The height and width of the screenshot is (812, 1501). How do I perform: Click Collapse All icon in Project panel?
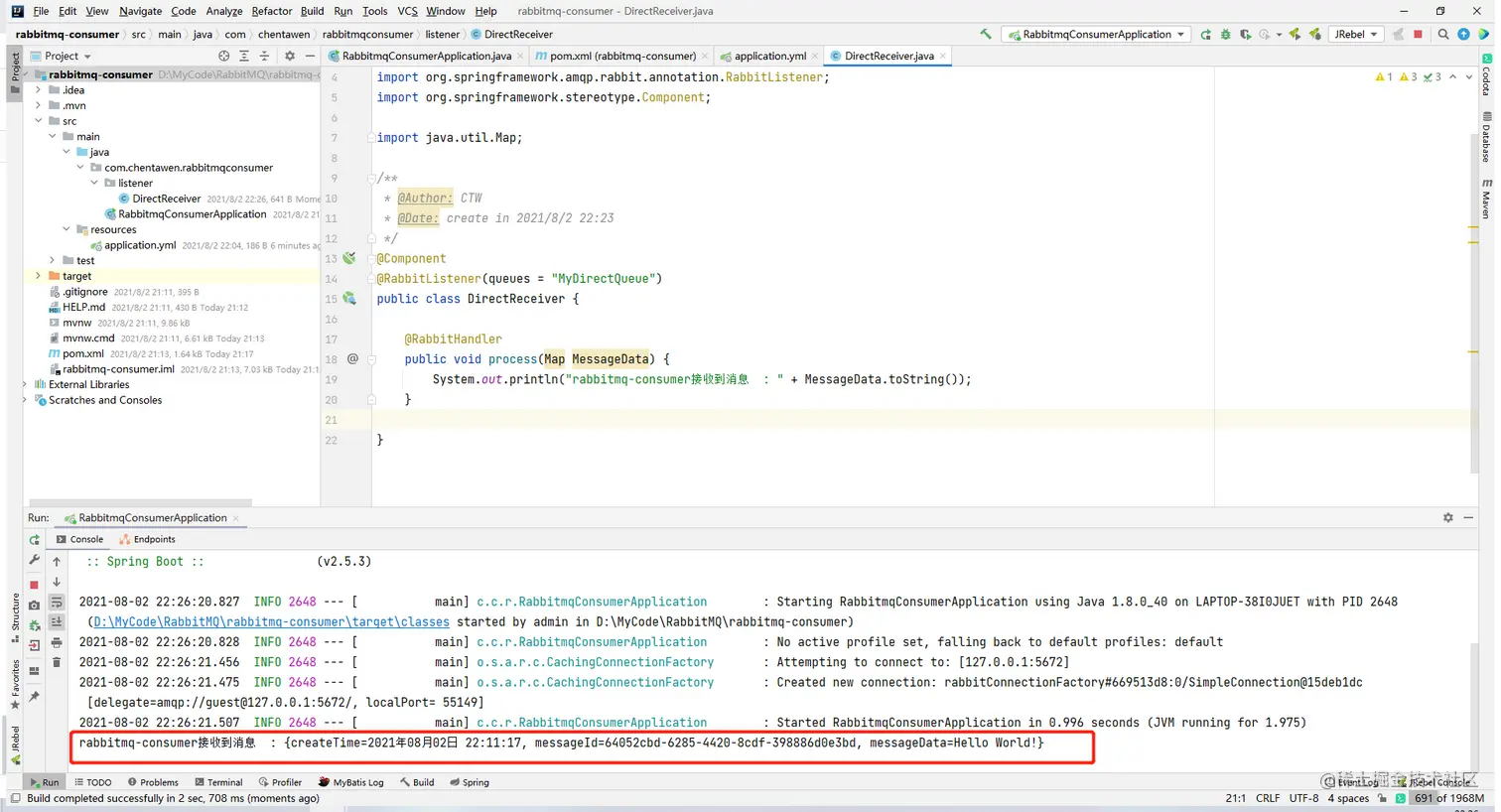[x=264, y=56]
